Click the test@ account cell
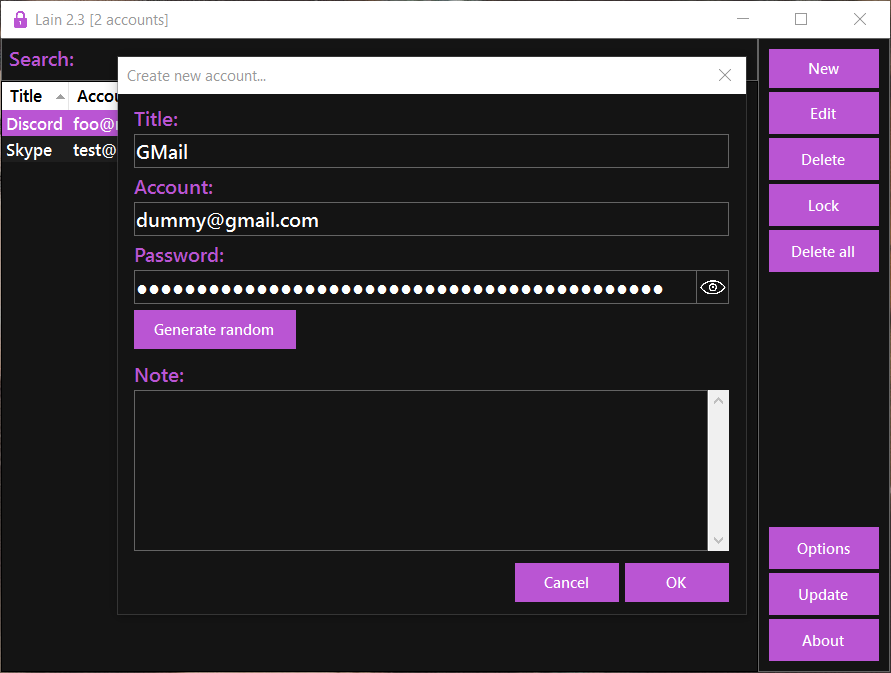891x673 pixels. tap(94, 150)
